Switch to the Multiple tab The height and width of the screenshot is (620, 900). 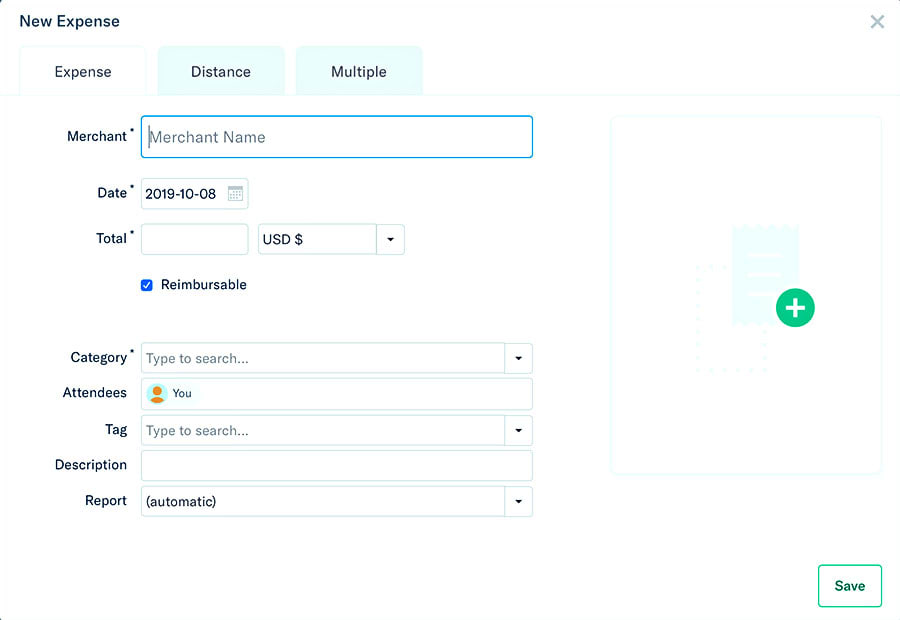point(359,71)
